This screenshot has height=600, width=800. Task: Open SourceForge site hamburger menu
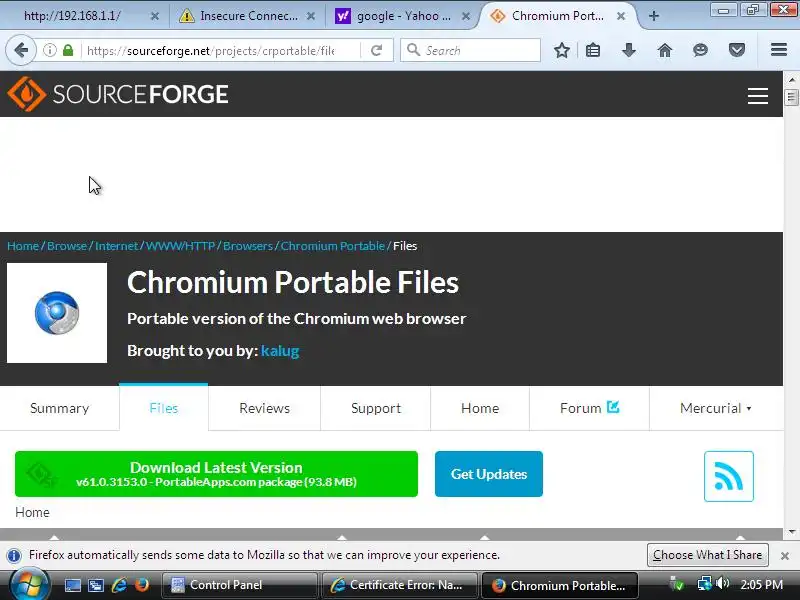(x=758, y=95)
